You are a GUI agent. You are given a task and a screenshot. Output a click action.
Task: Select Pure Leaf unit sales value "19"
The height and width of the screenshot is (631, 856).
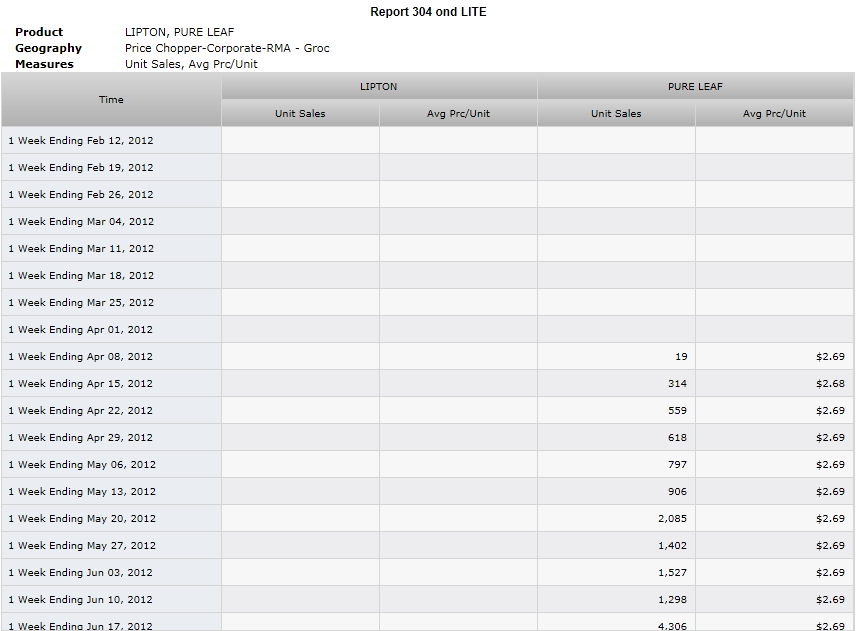point(681,356)
